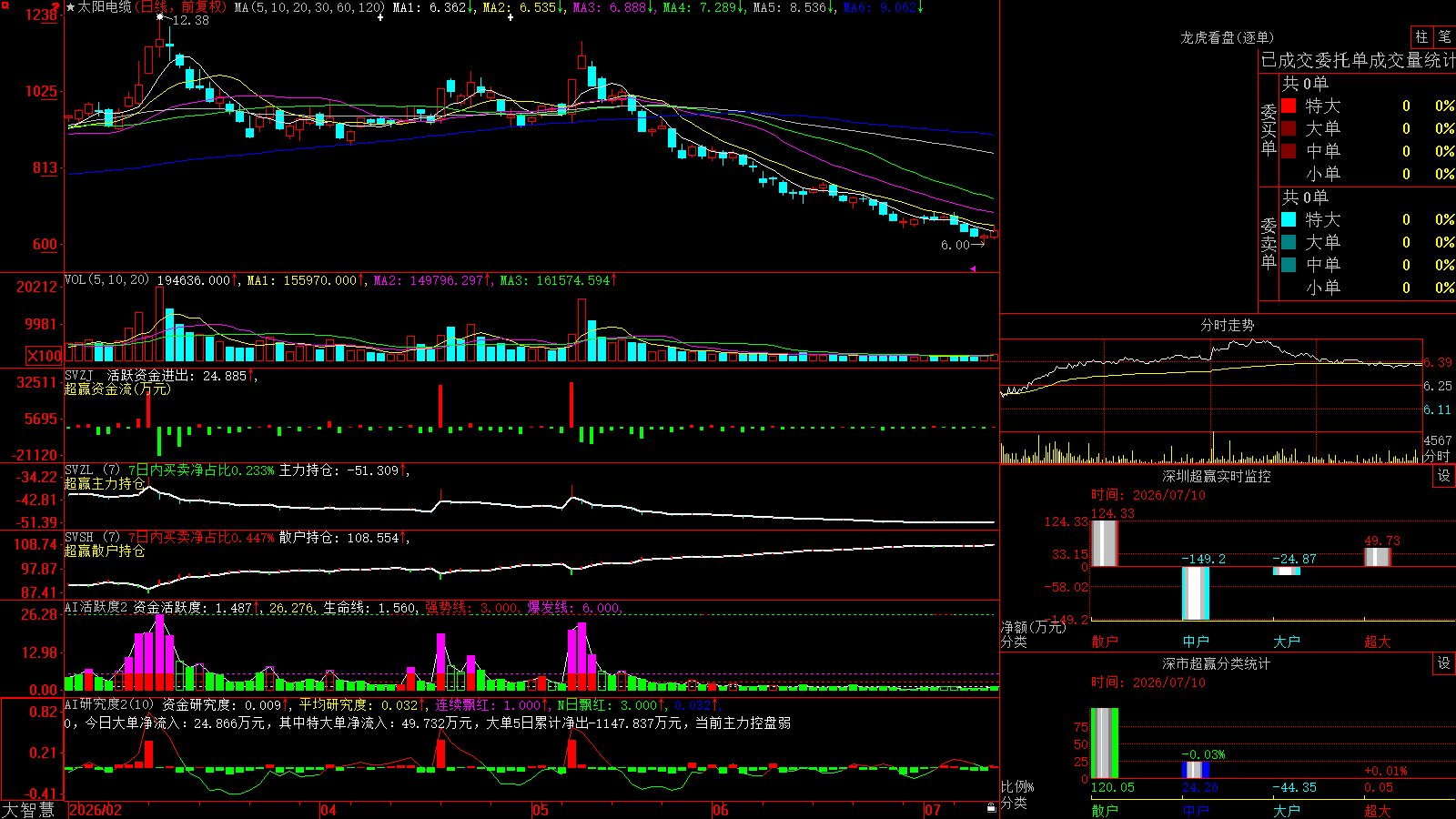Click the 已成交委托单成交量统计 heading

click(x=1358, y=60)
